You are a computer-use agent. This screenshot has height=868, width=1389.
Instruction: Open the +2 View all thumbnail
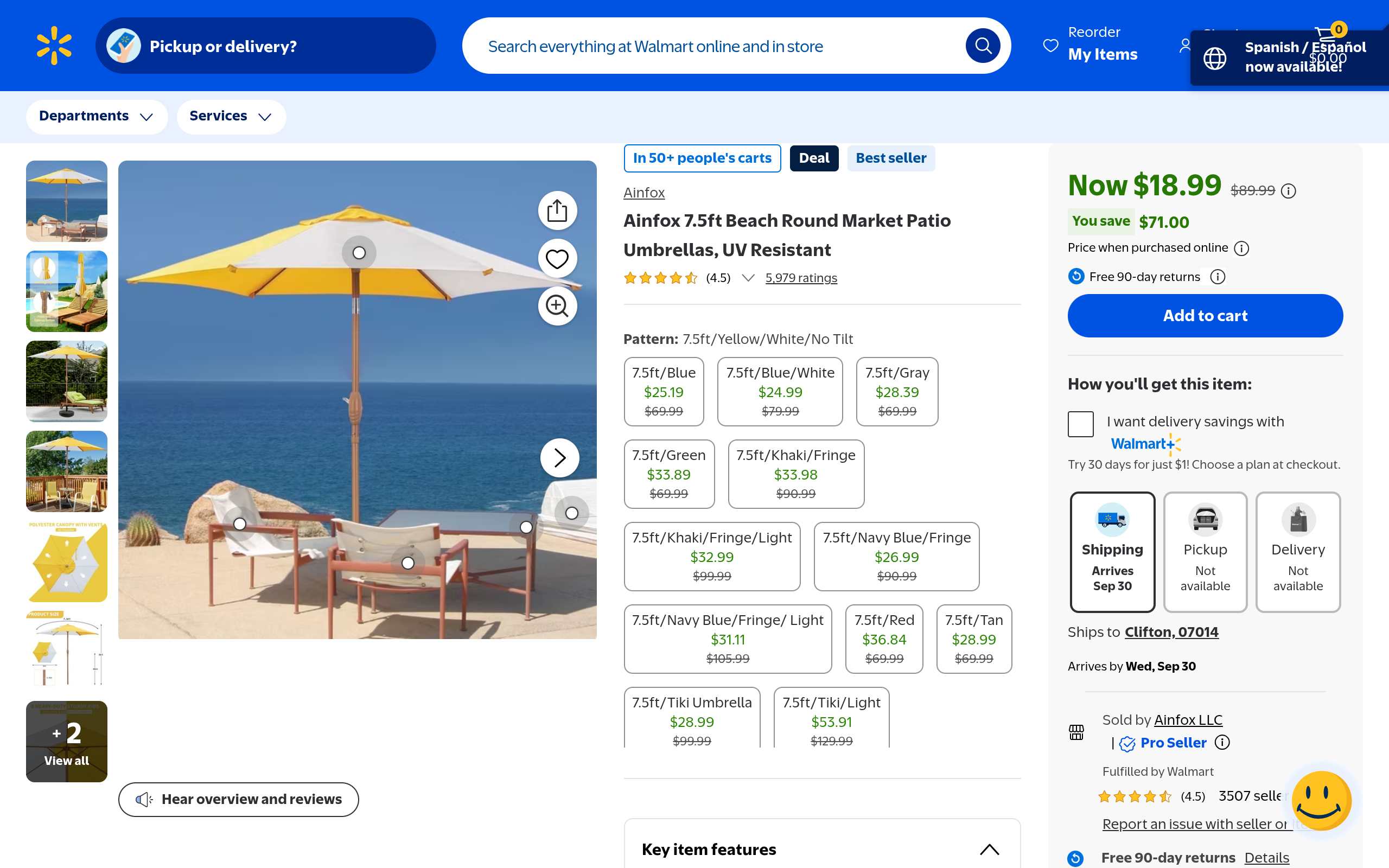[67, 741]
